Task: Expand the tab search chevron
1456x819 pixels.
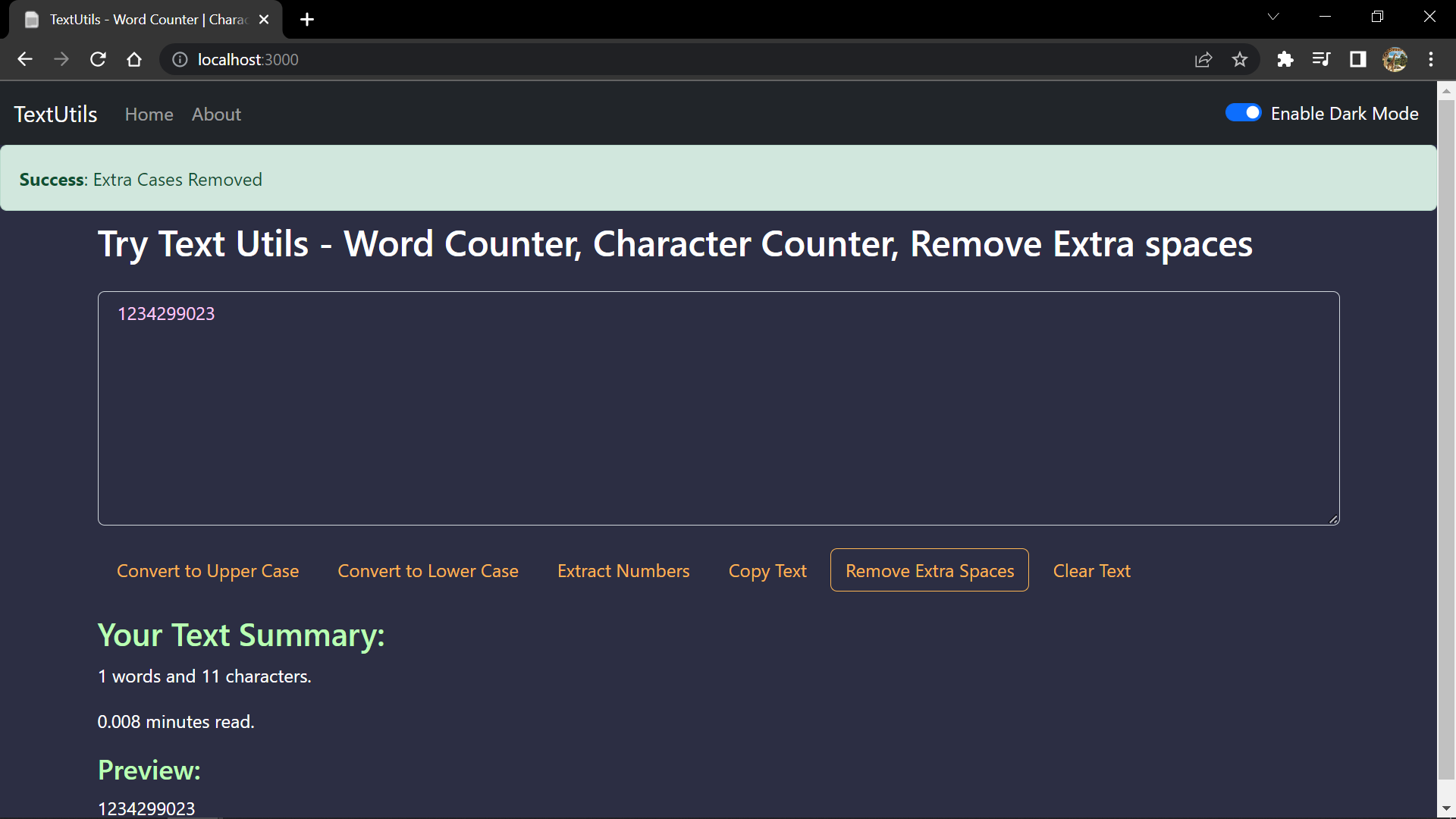Action: 1273,17
